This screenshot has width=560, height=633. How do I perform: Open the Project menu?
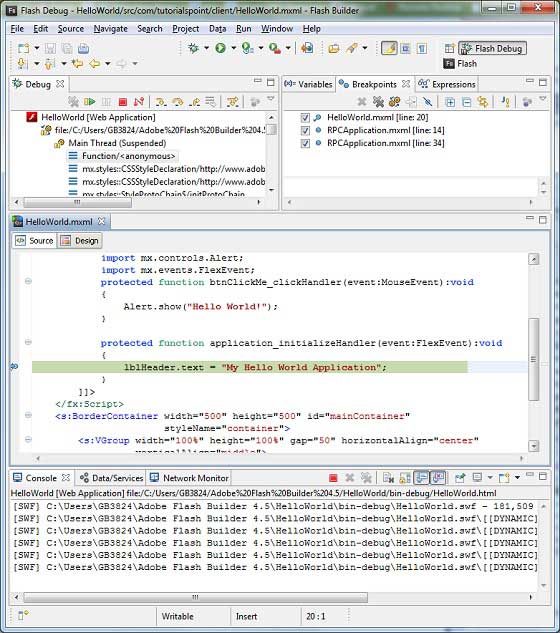pos(186,29)
